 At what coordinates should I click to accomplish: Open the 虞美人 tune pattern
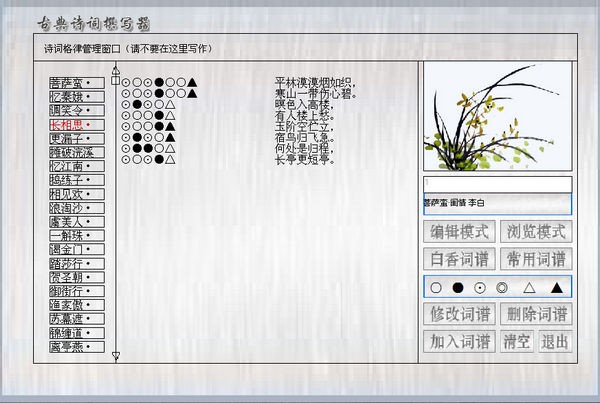[x=77, y=222]
